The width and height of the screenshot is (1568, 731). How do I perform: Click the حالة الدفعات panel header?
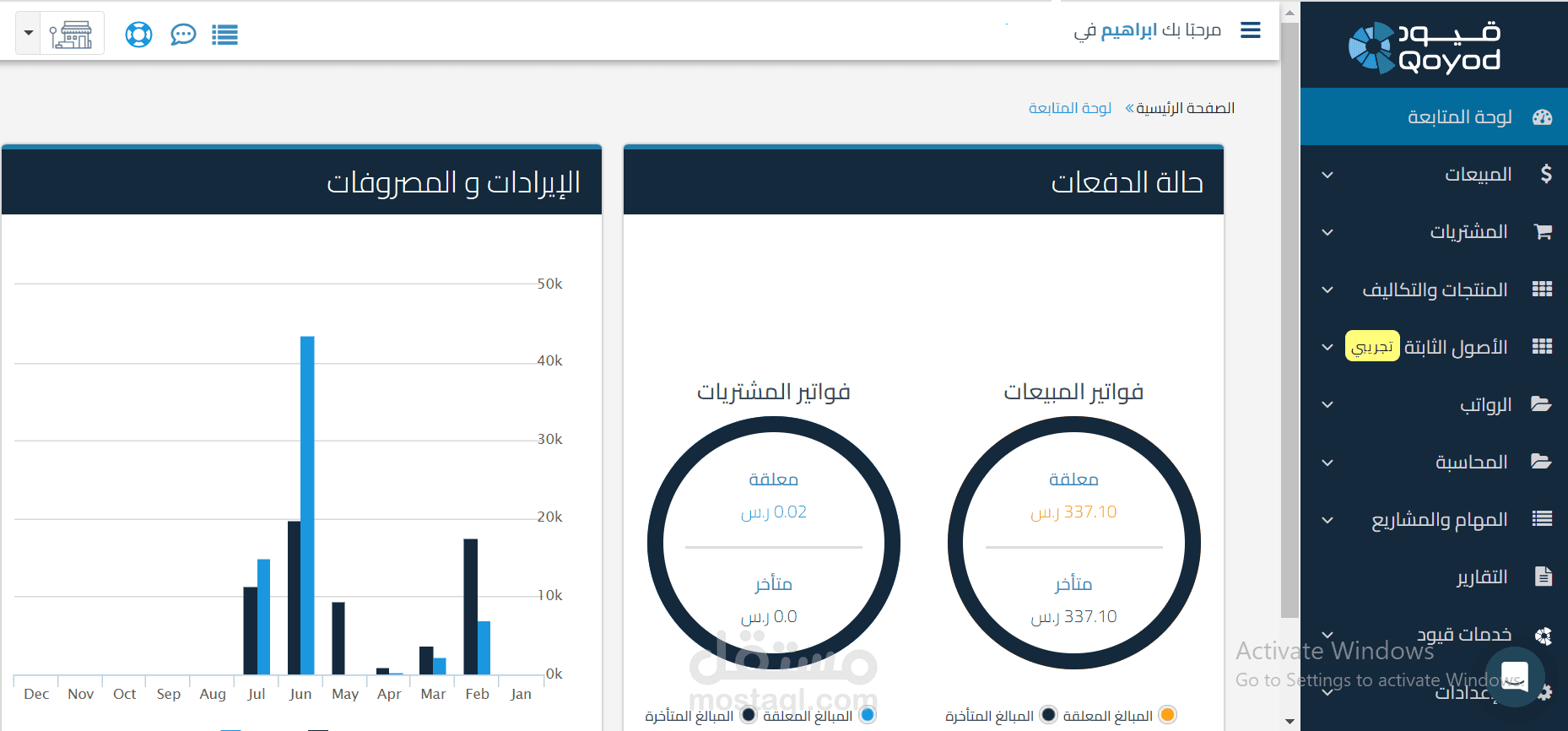pos(923,181)
